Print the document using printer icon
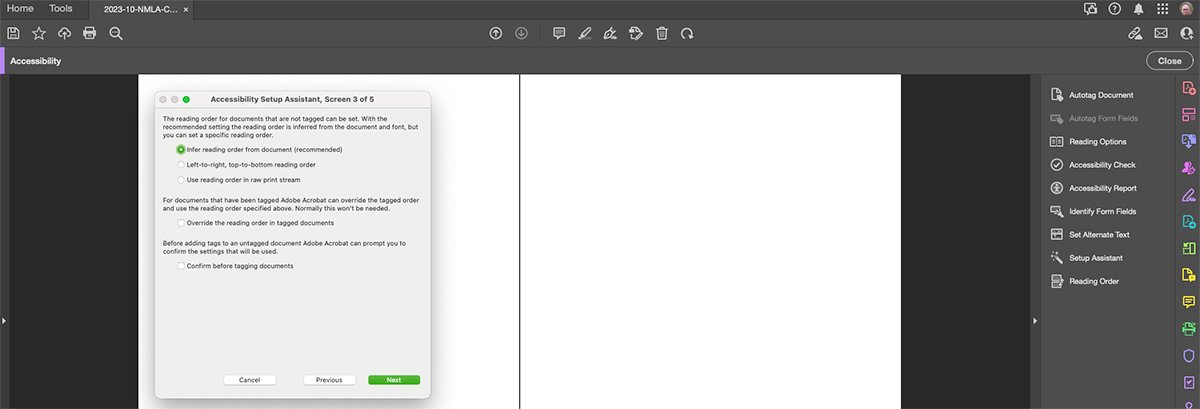 coord(90,33)
